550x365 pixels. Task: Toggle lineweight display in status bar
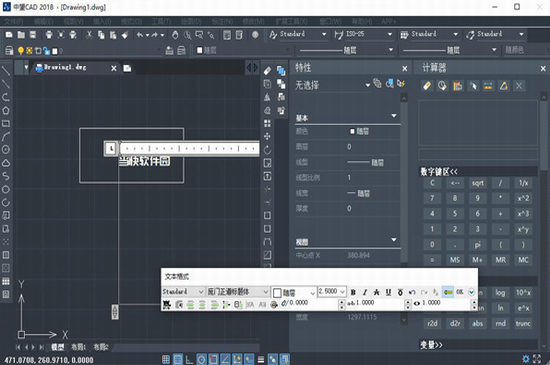tap(261, 359)
